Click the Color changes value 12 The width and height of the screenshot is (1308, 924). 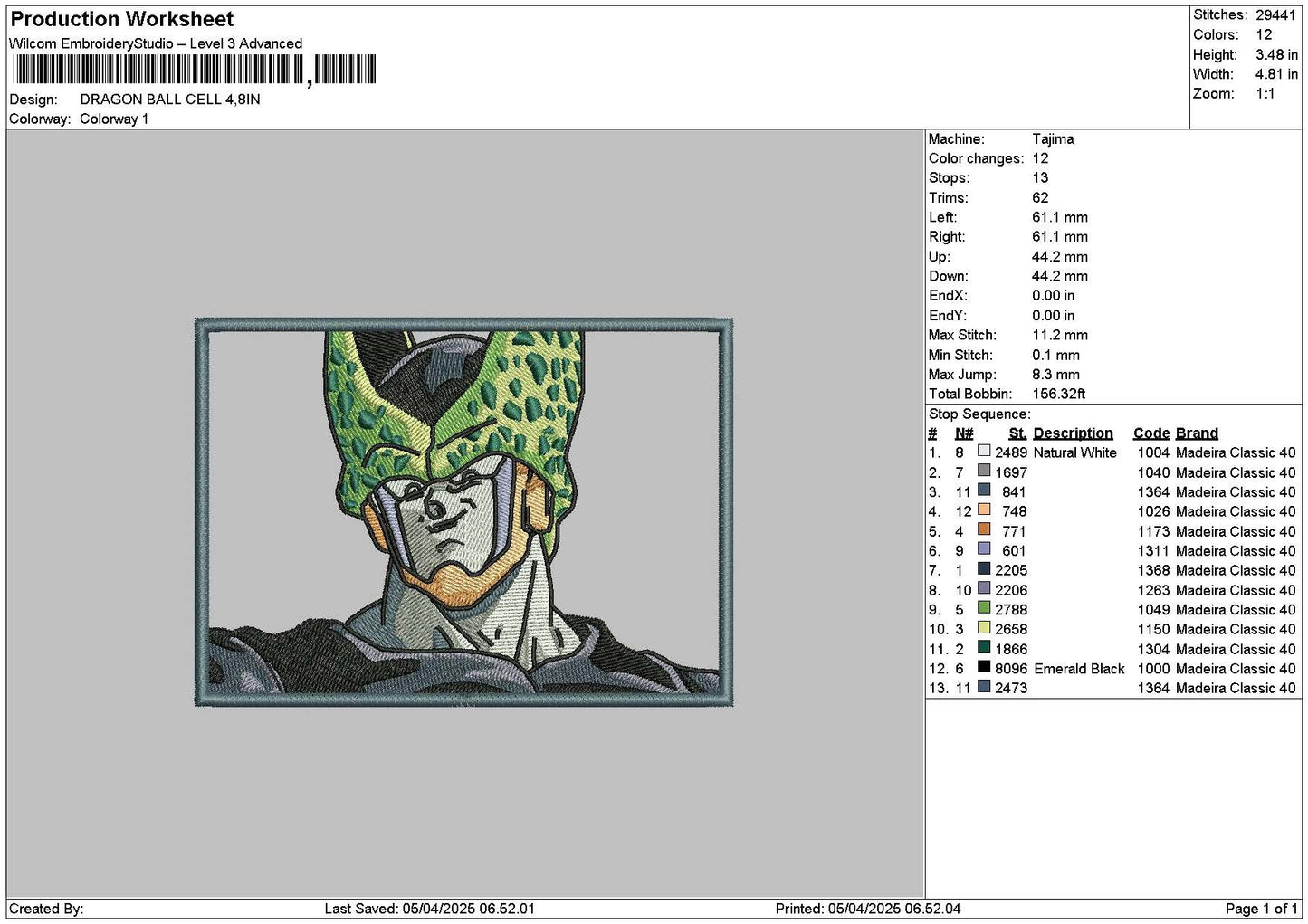point(1040,158)
